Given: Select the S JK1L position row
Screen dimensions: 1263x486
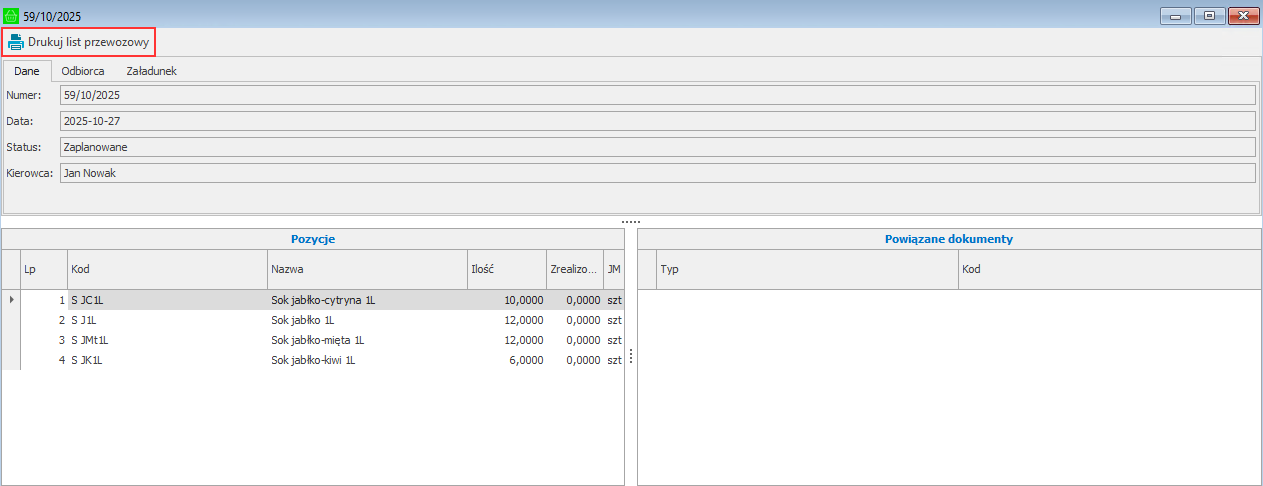Looking at the screenshot, I should click(87, 360).
